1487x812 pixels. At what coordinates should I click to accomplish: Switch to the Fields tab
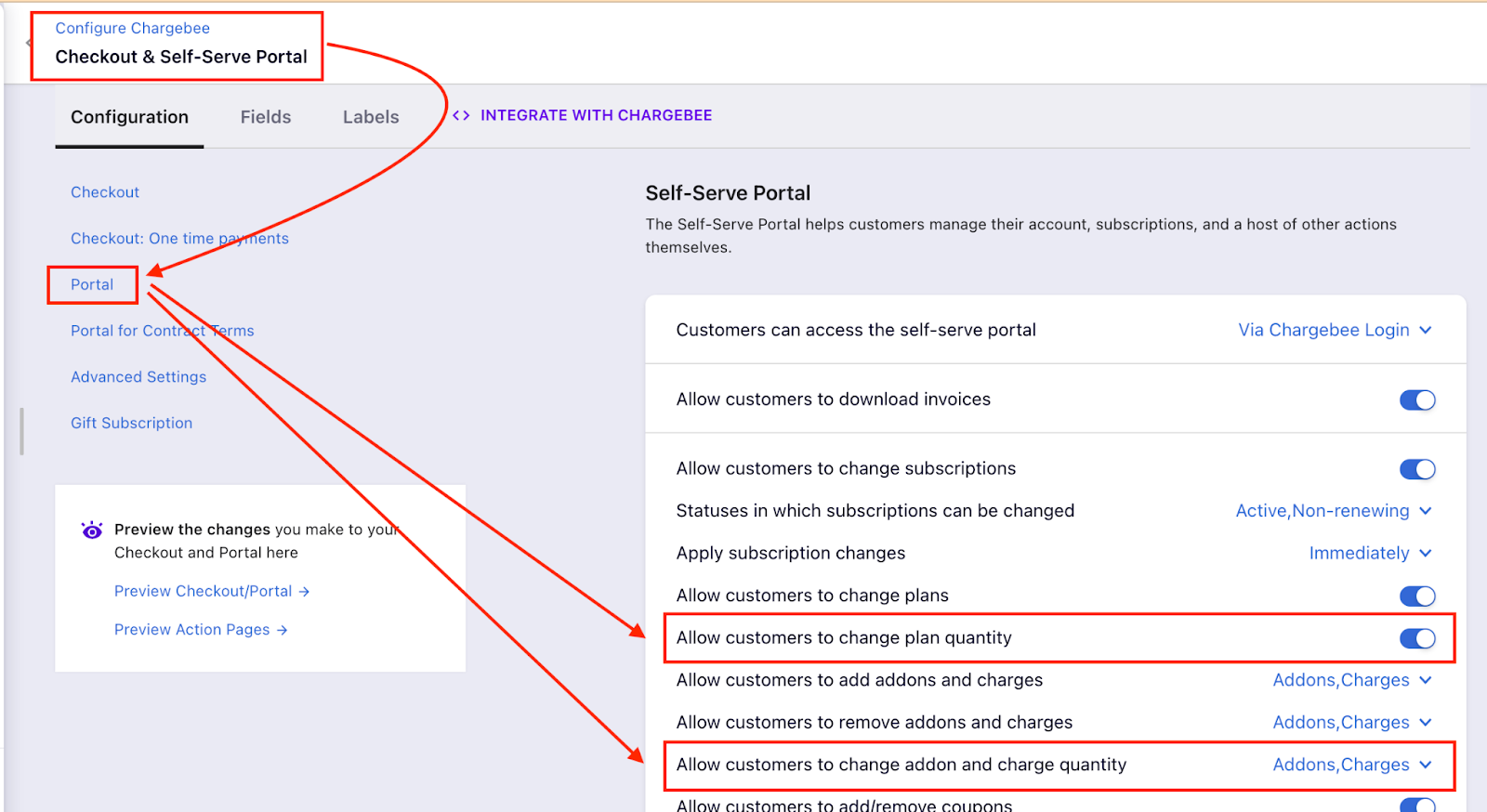(x=266, y=117)
